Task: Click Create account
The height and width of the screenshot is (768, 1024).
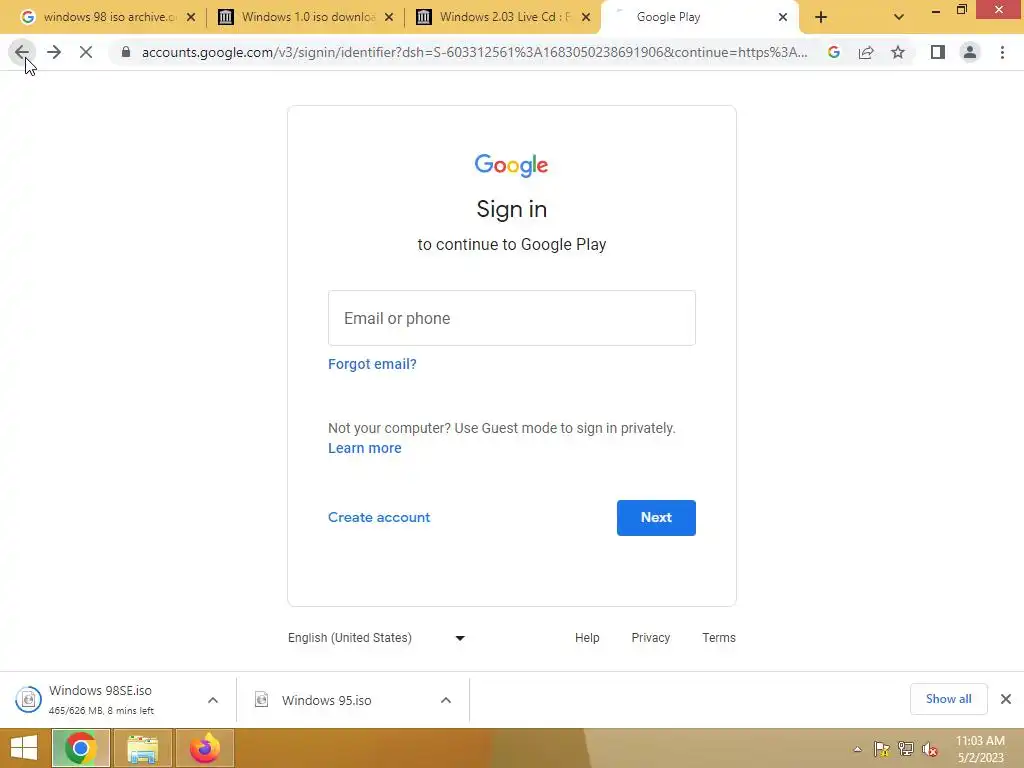Action: (x=379, y=517)
